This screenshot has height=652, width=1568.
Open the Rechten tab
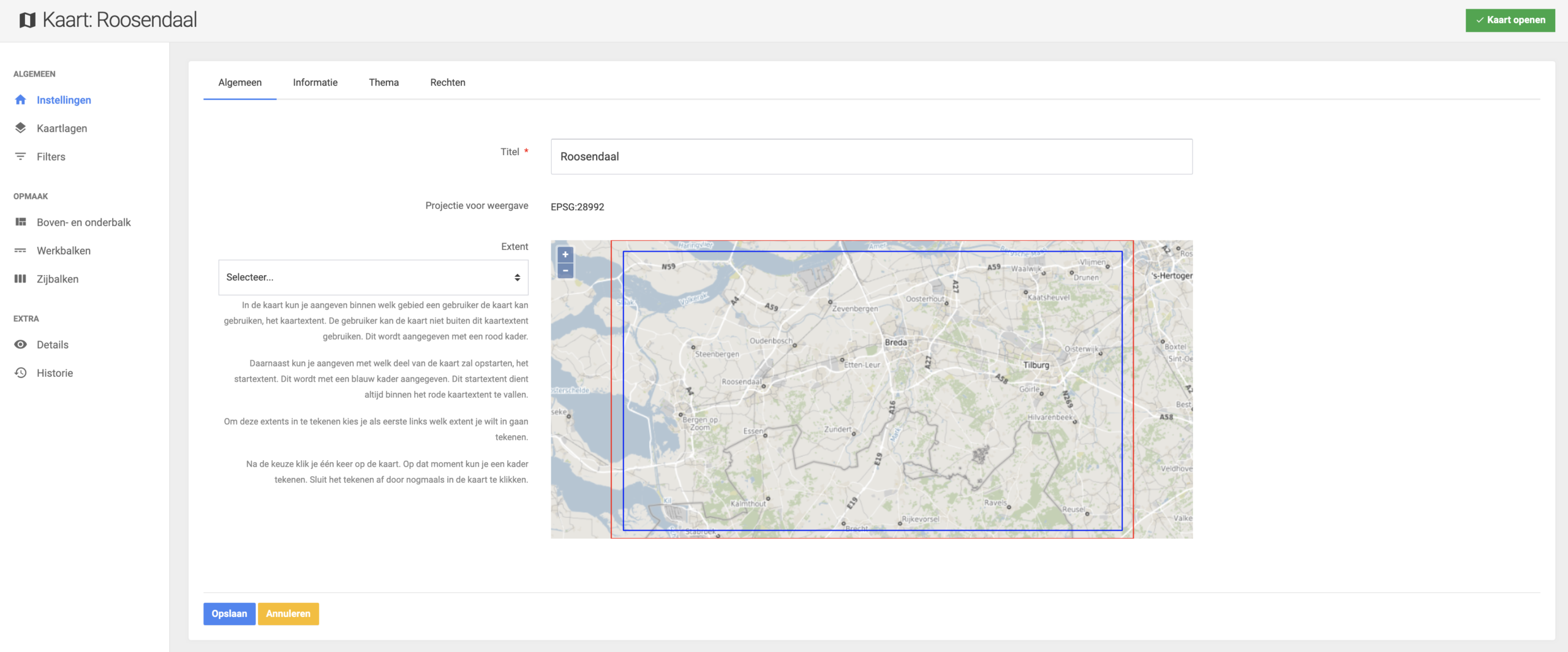point(447,83)
